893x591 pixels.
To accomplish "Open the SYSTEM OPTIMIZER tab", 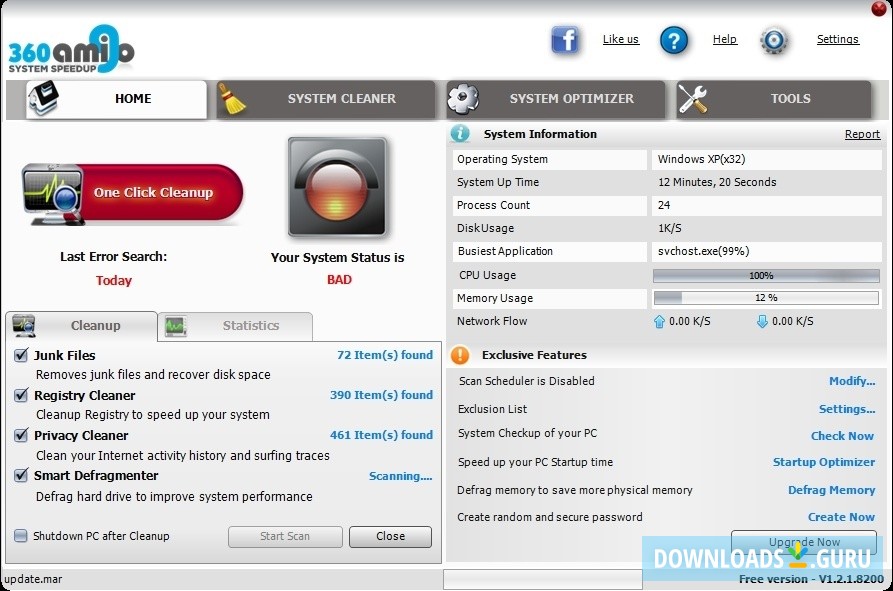I will [555, 99].
